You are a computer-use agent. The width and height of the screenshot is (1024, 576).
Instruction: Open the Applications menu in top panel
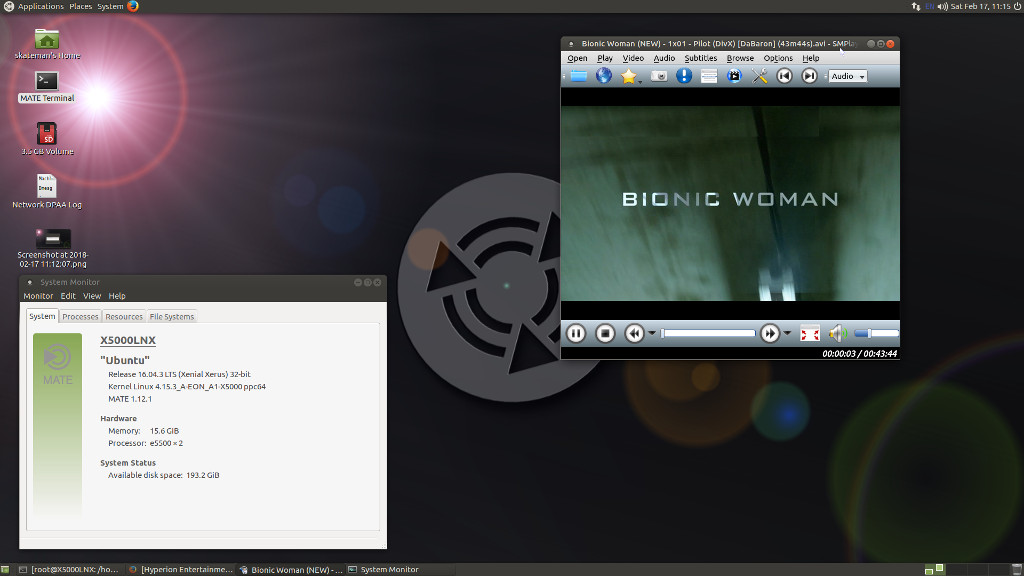[x=40, y=6]
